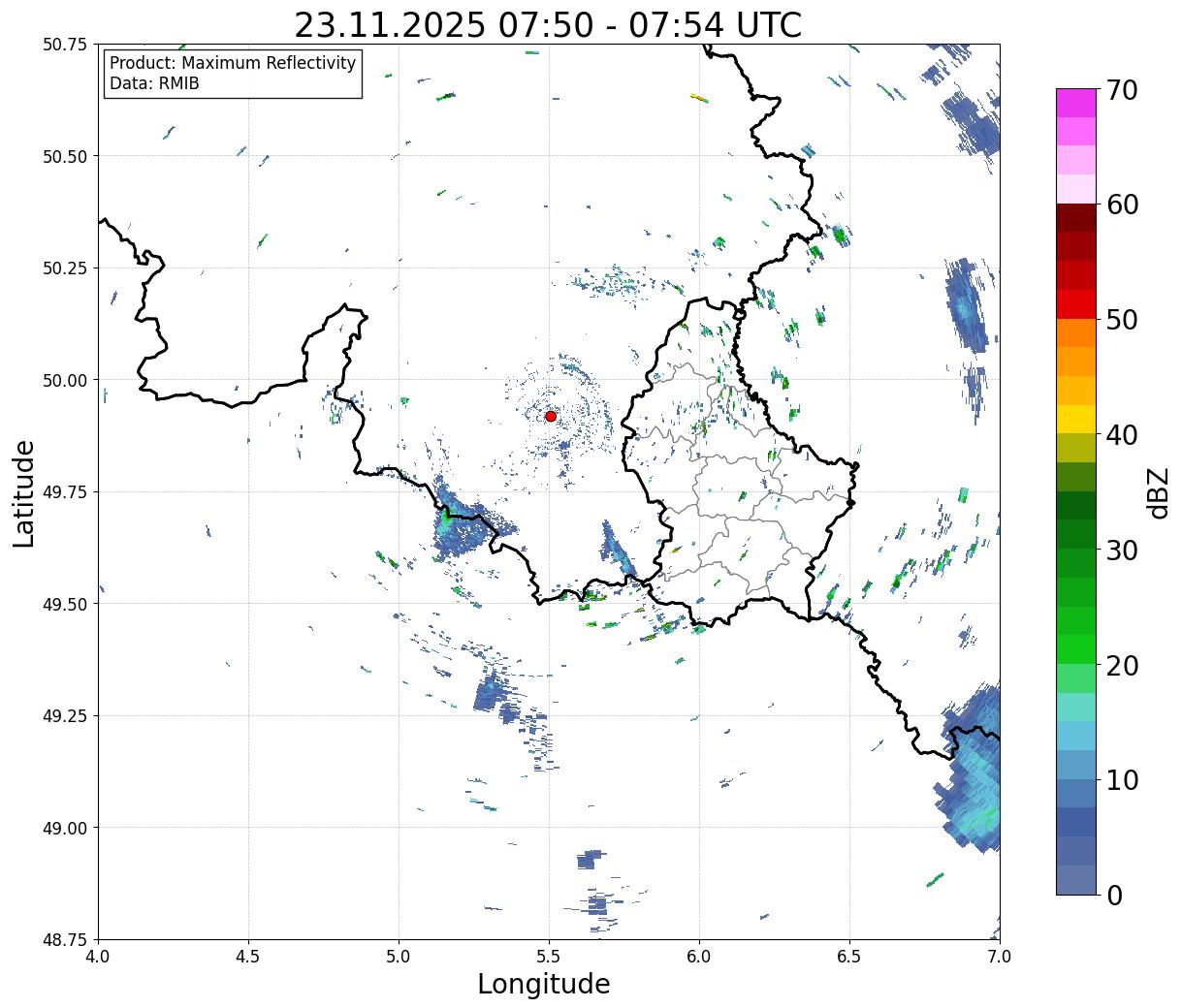Click the colorbar tick label 30
This screenshot has width=1182, height=1008.
click(1122, 551)
